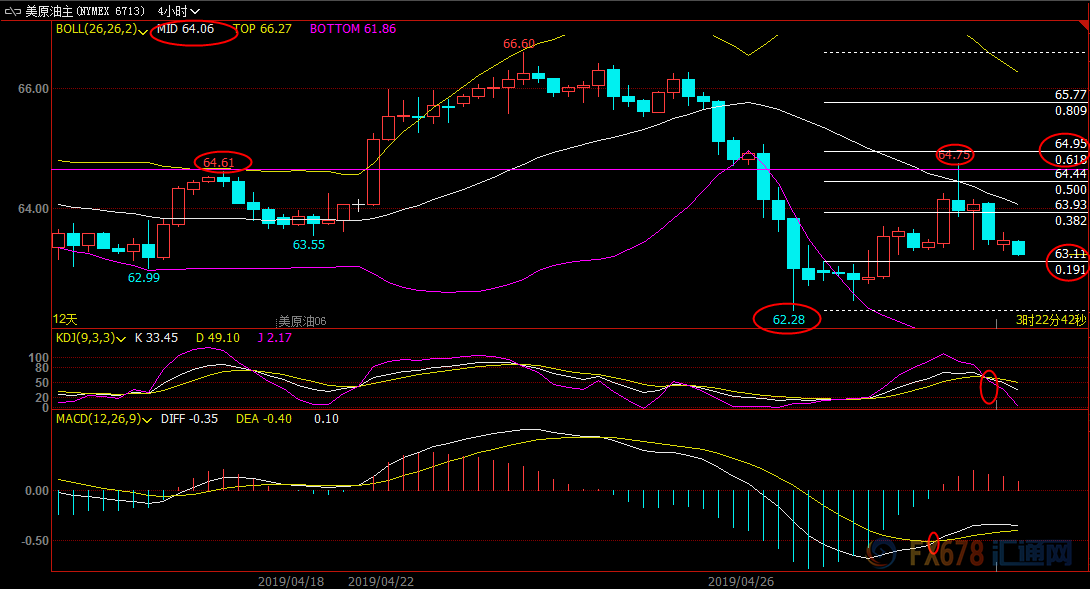Select the 0.618 Fibonacci level label
Screen dimensions: 1090x589
[1070, 160]
